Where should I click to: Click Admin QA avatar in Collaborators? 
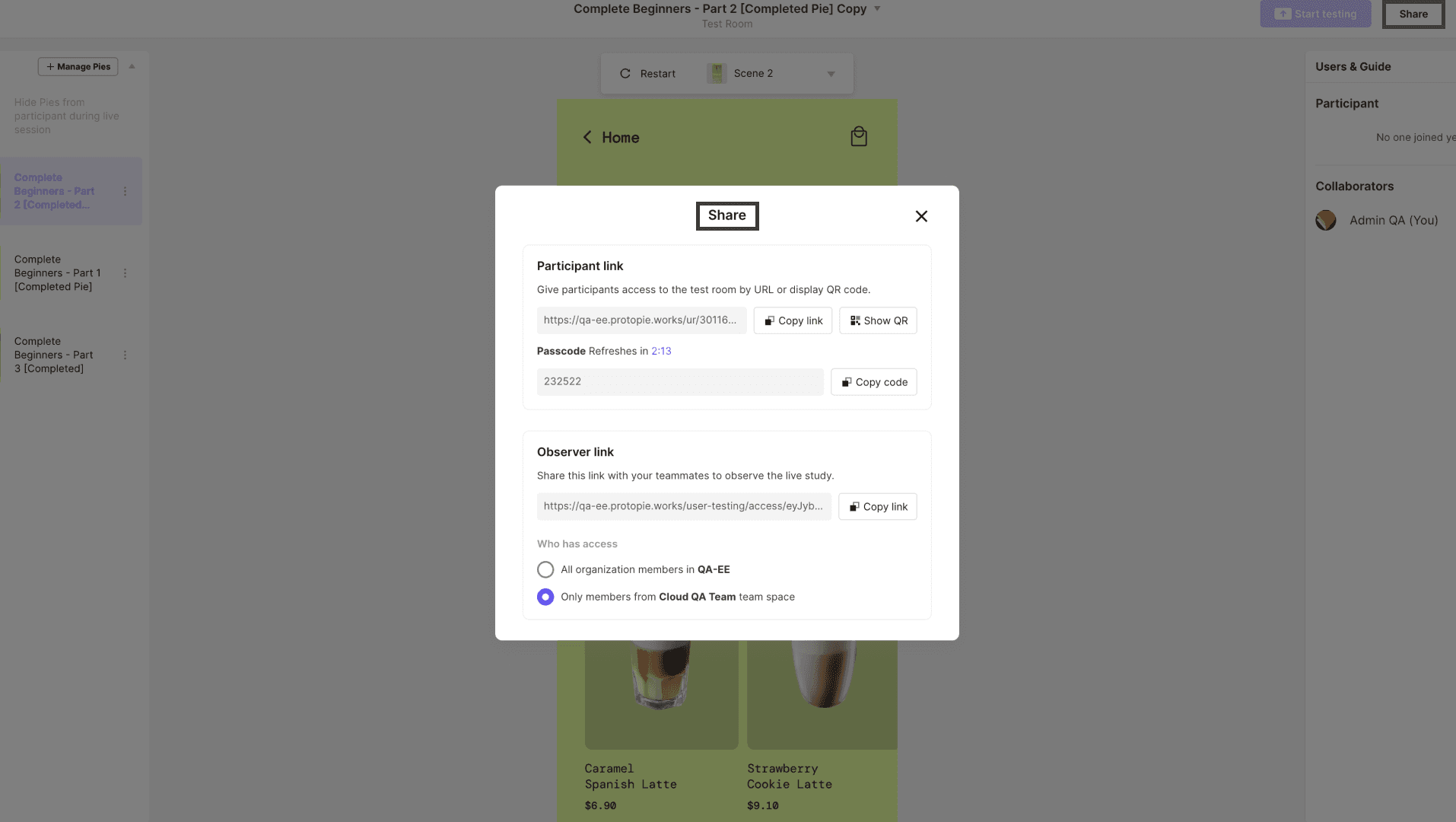click(1326, 221)
